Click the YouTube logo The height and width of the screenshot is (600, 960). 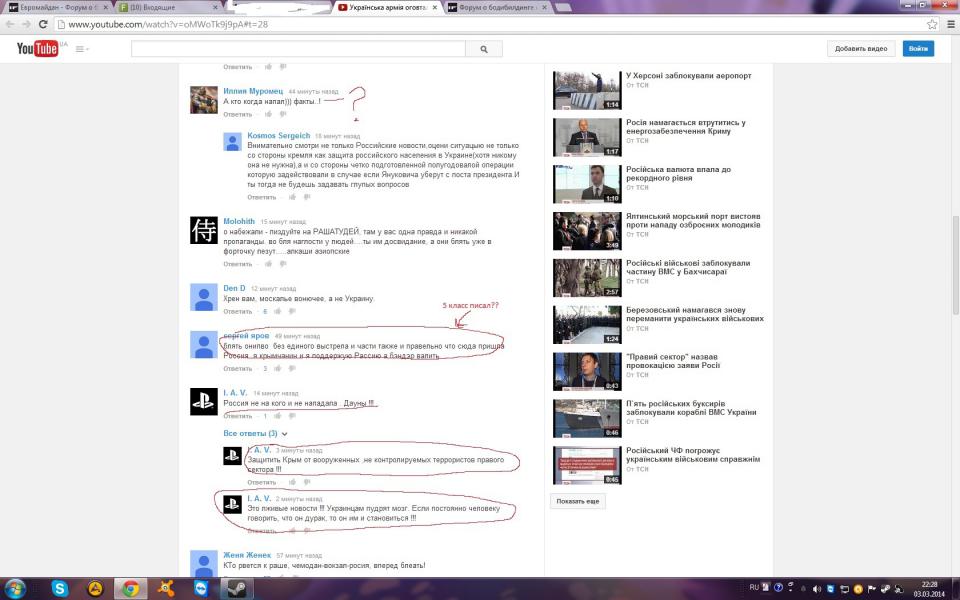click(x=37, y=48)
